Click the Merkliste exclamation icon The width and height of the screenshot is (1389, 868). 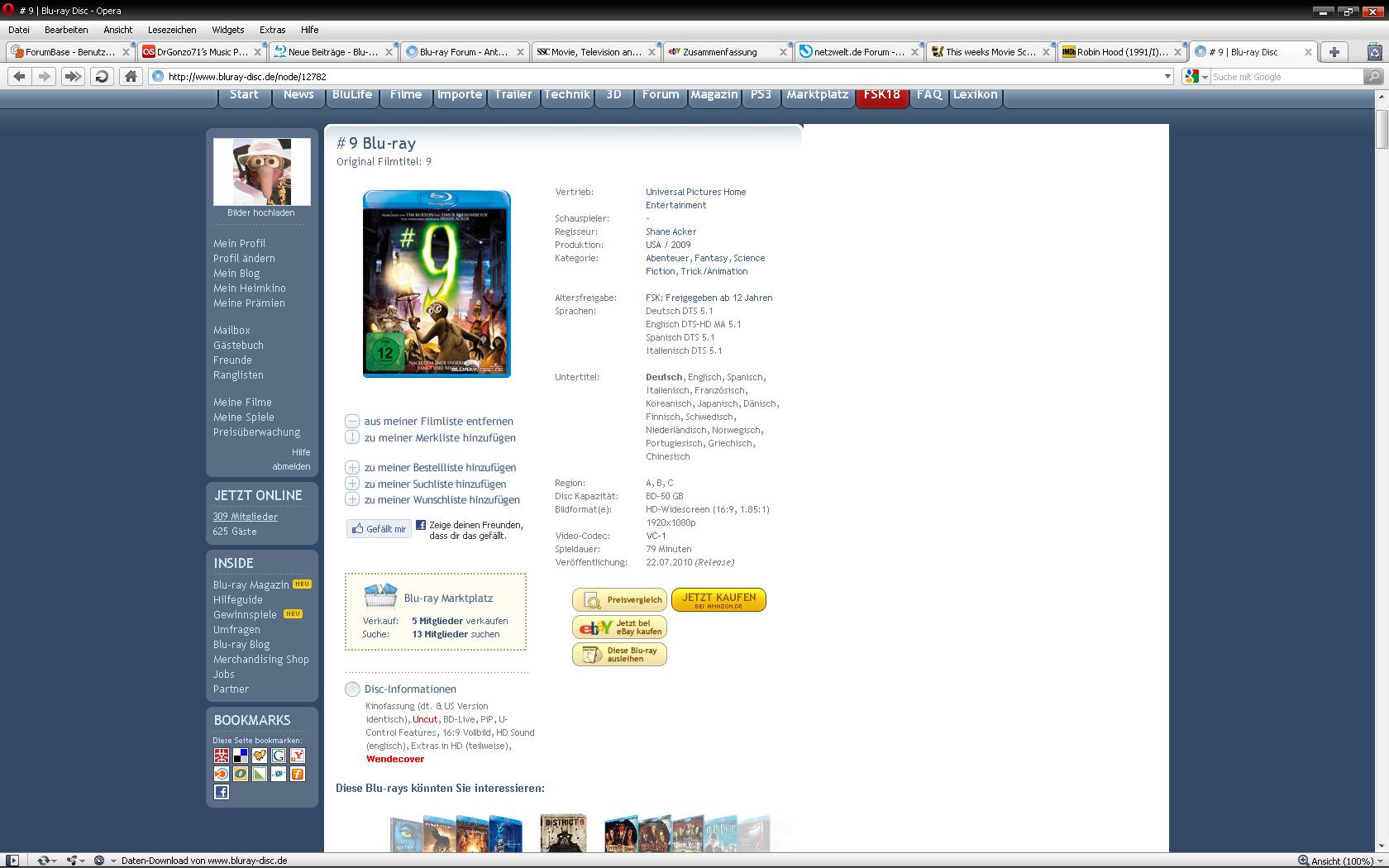tap(352, 437)
